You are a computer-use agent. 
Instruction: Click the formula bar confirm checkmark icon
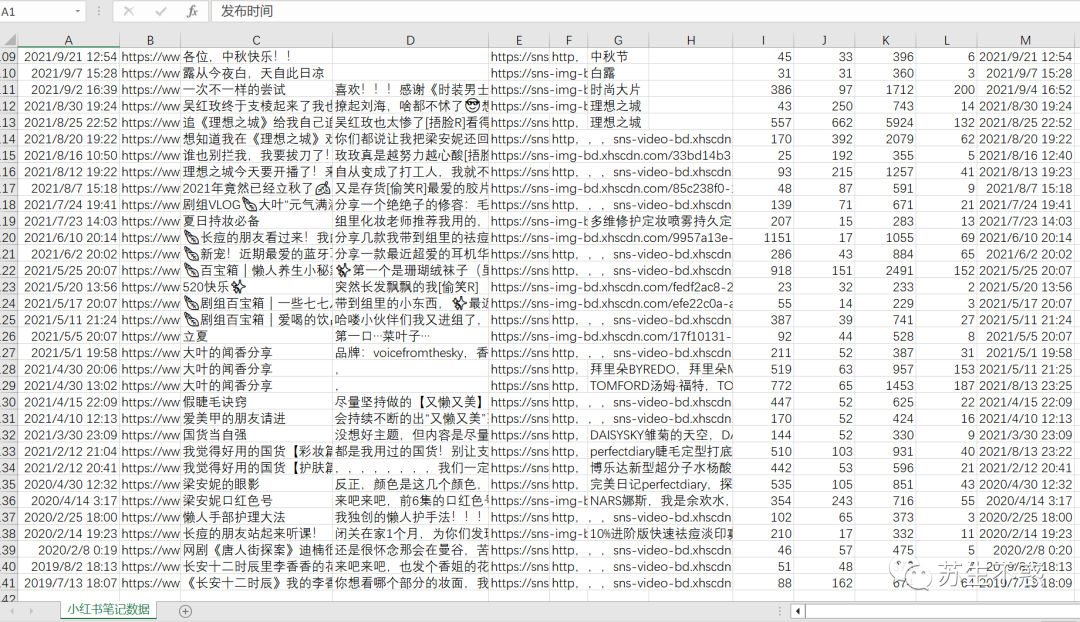(160, 11)
